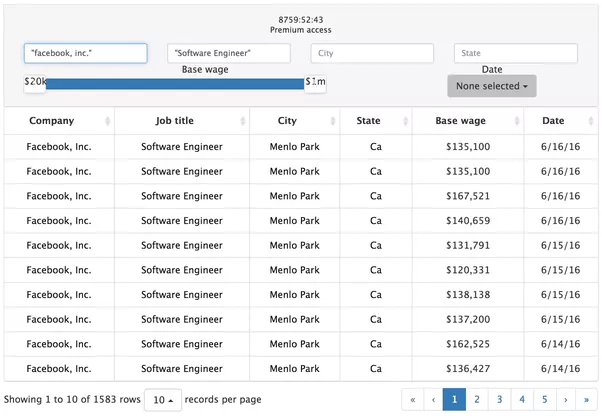Image resolution: width=602 pixels, height=416 pixels.
Task: Open the Date 'None selected' dropdown
Action: (492, 86)
